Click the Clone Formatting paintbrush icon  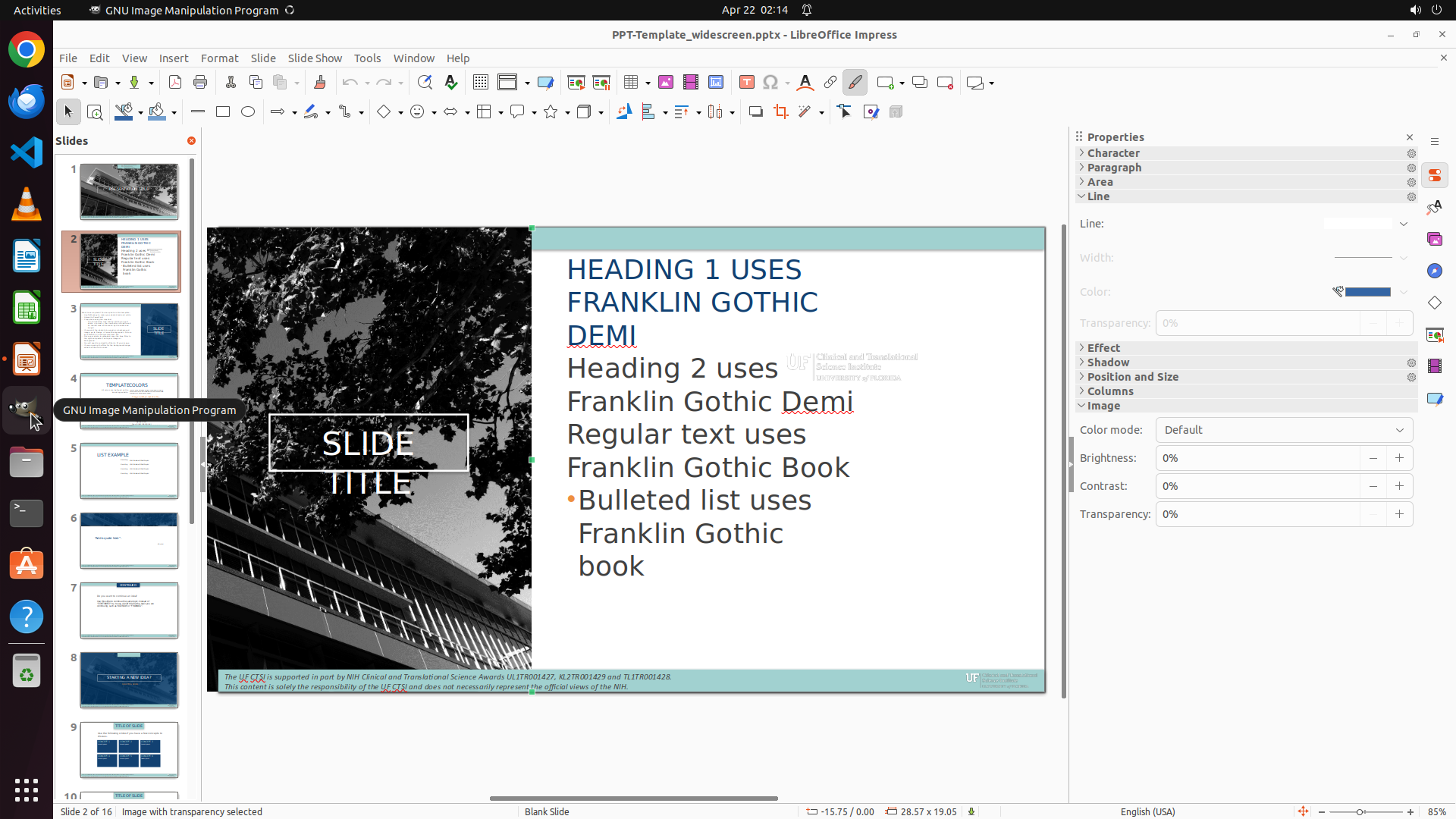[x=319, y=83]
